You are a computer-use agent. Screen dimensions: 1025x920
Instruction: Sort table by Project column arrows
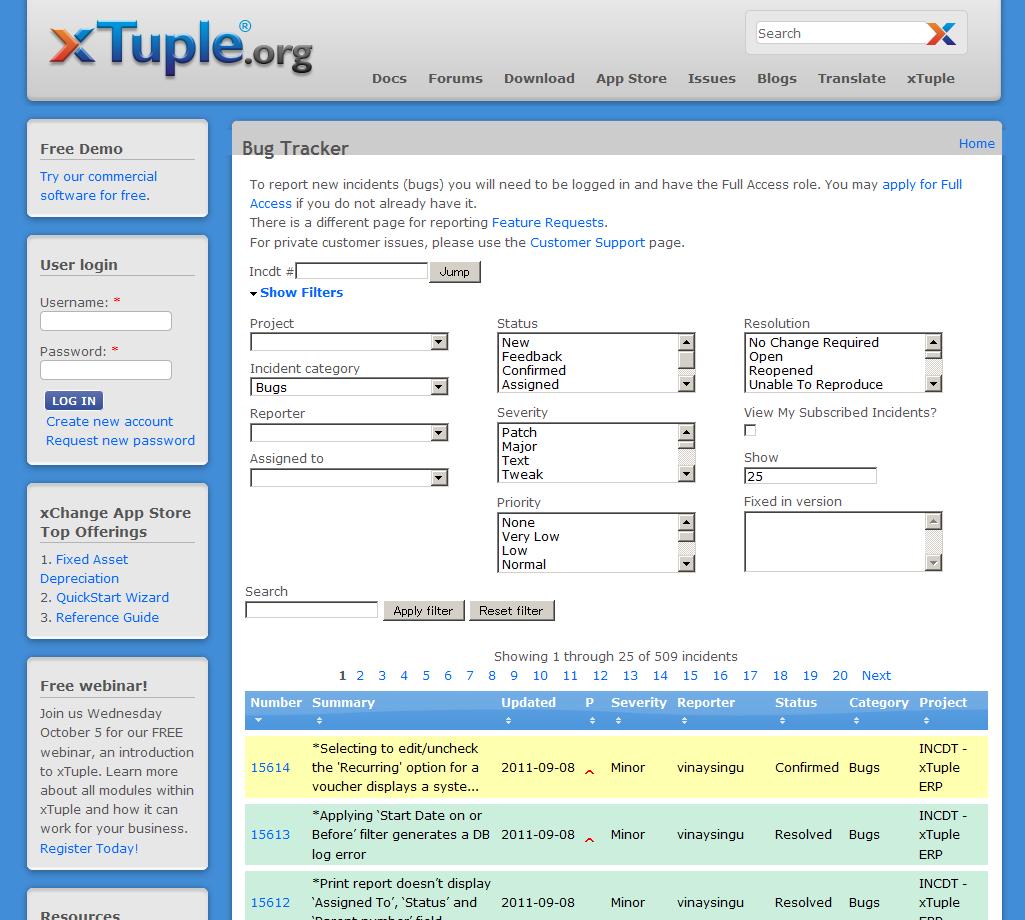pos(926,720)
